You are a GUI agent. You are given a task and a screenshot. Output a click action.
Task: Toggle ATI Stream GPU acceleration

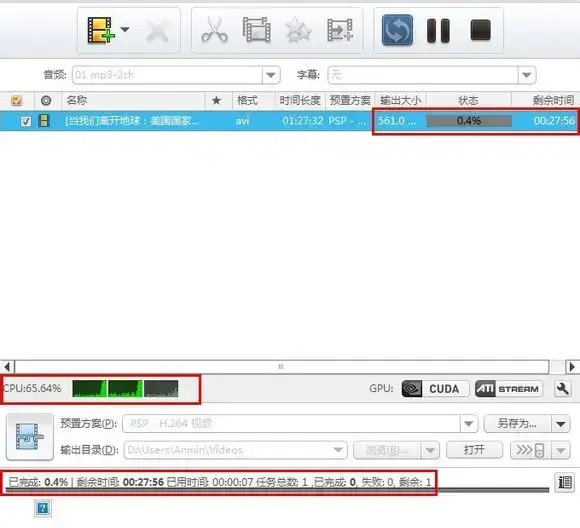pyautogui.click(x=509, y=389)
